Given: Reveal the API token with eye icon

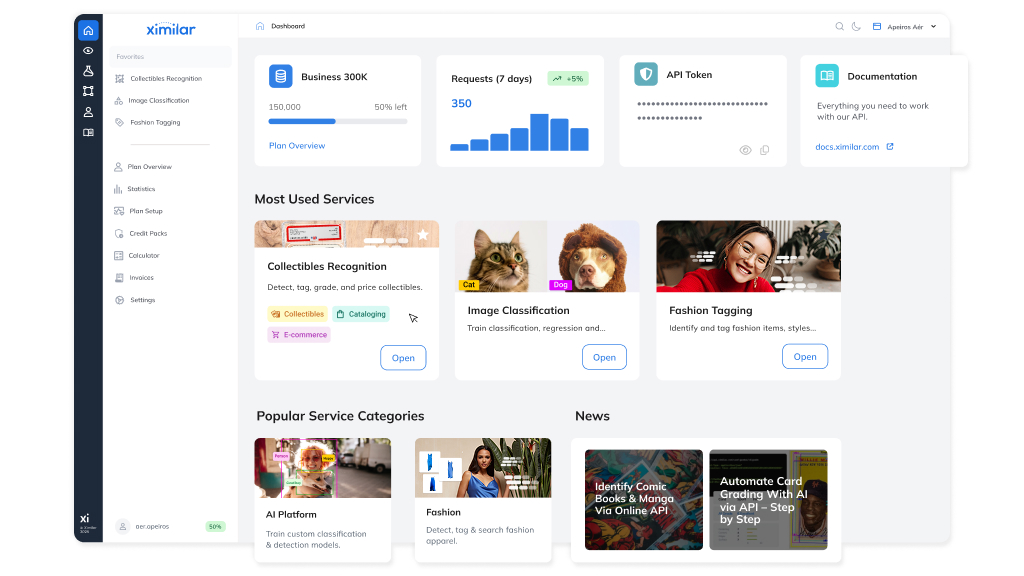Looking at the screenshot, I should click(x=745, y=150).
